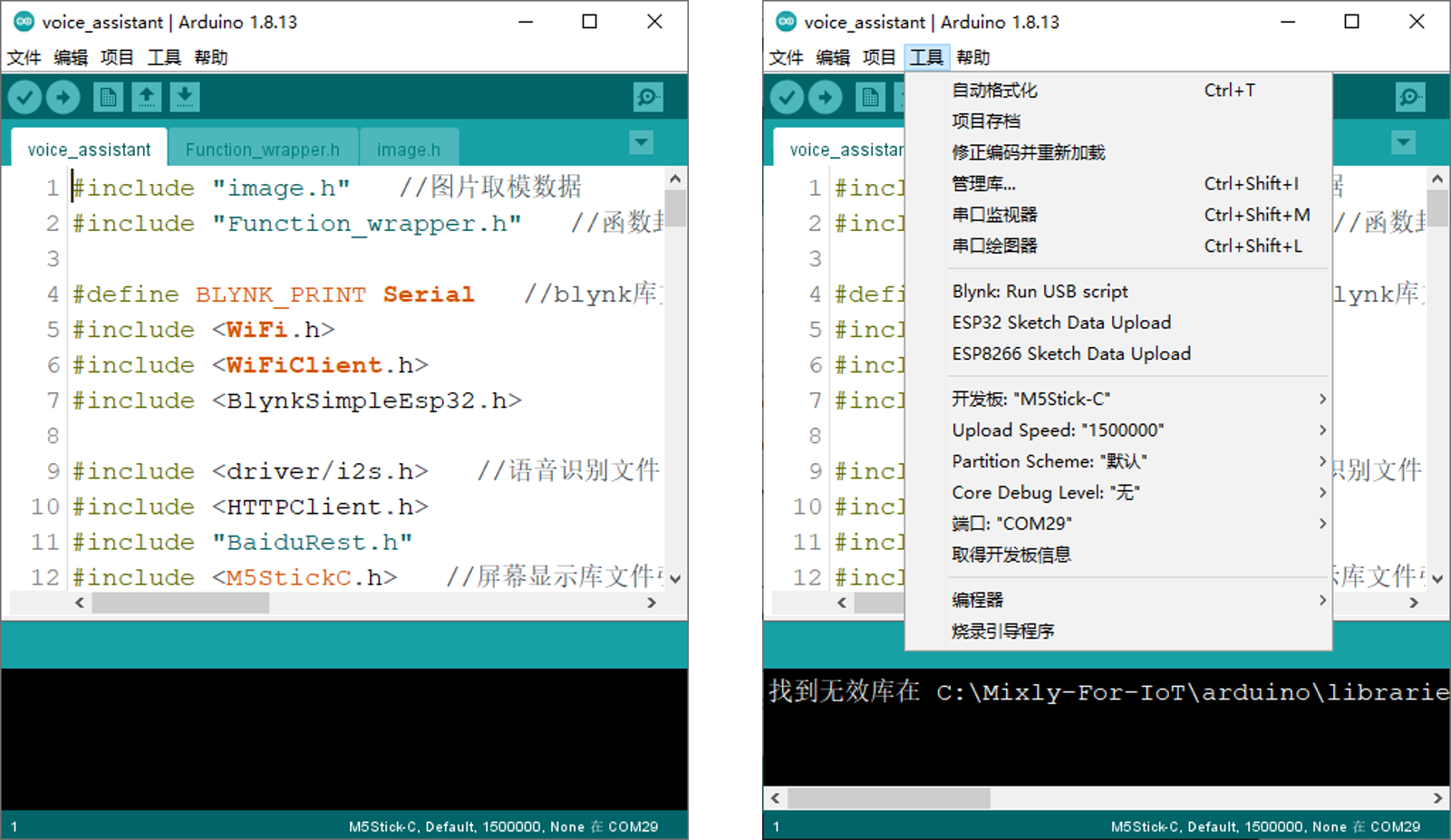
Task: Open 项目 menu in left window
Action: point(117,58)
